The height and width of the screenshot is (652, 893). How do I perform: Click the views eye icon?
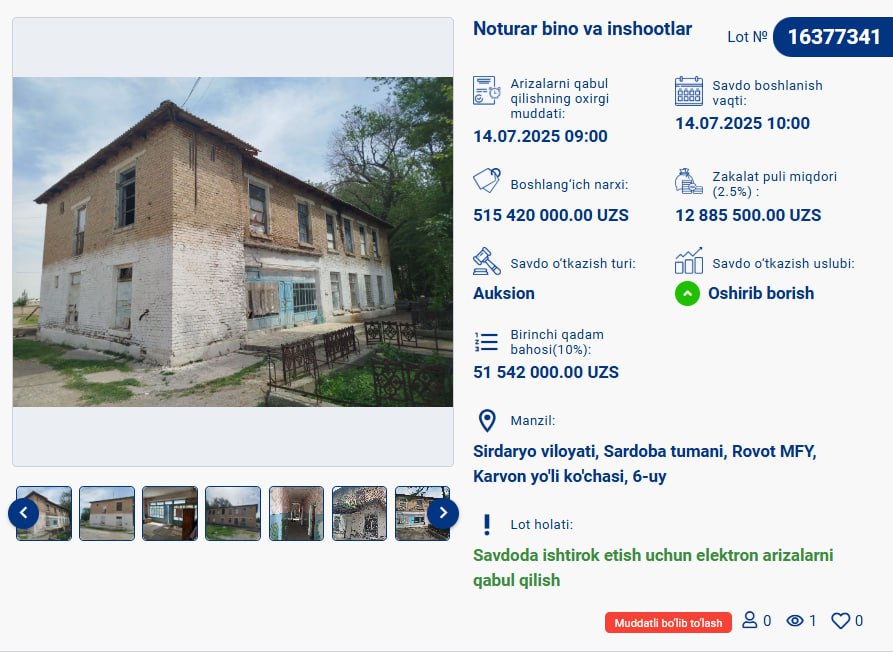tap(795, 621)
